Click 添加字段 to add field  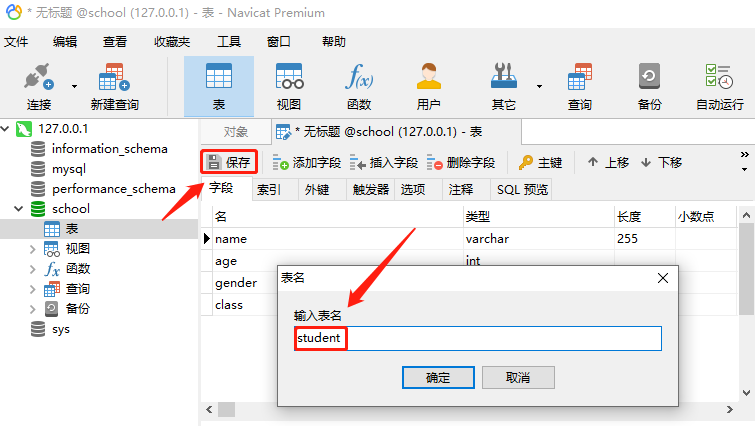pyautogui.click(x=306, y=163)
